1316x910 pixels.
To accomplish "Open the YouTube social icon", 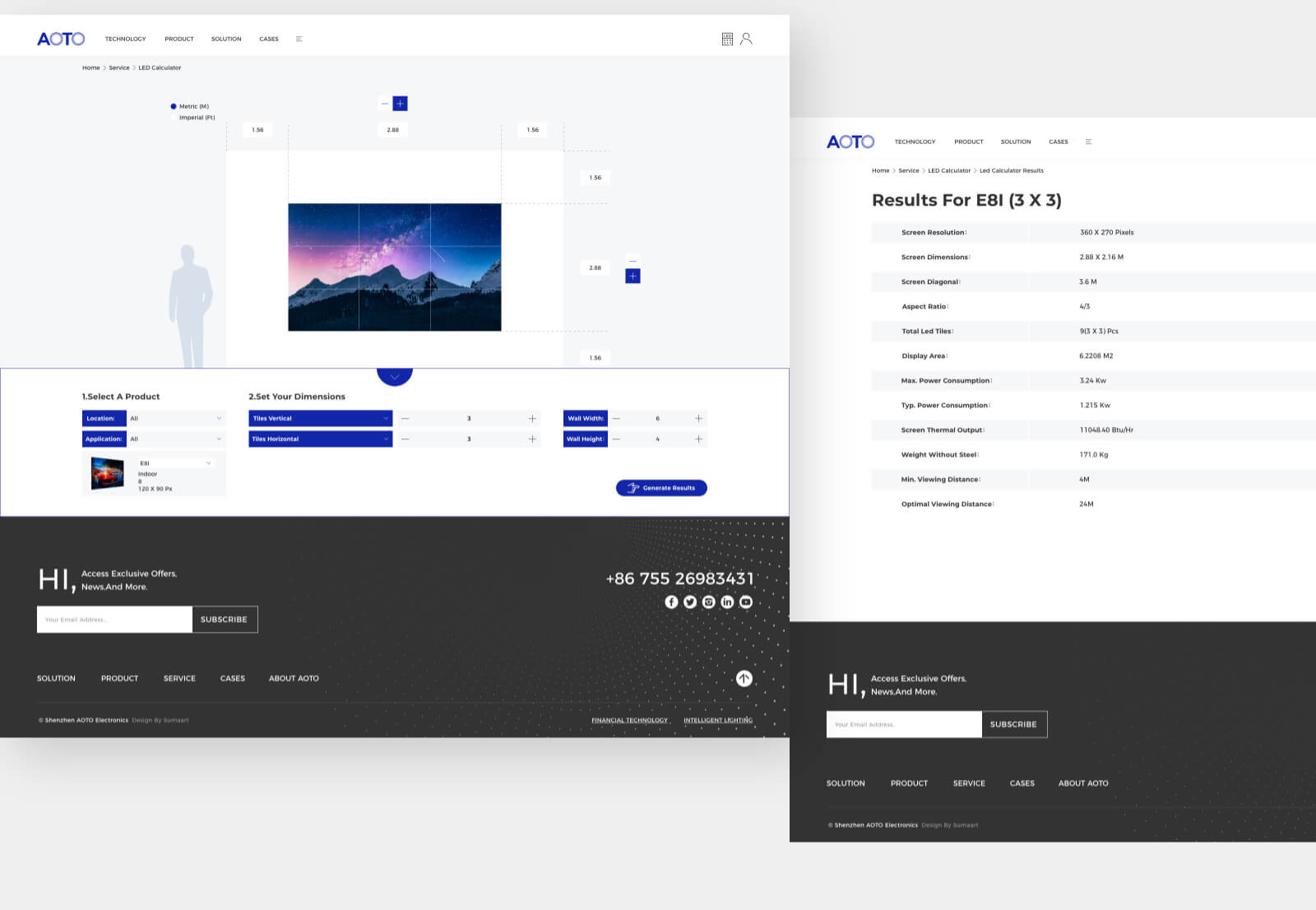I will pyautogui.click(x=746, y=602).
